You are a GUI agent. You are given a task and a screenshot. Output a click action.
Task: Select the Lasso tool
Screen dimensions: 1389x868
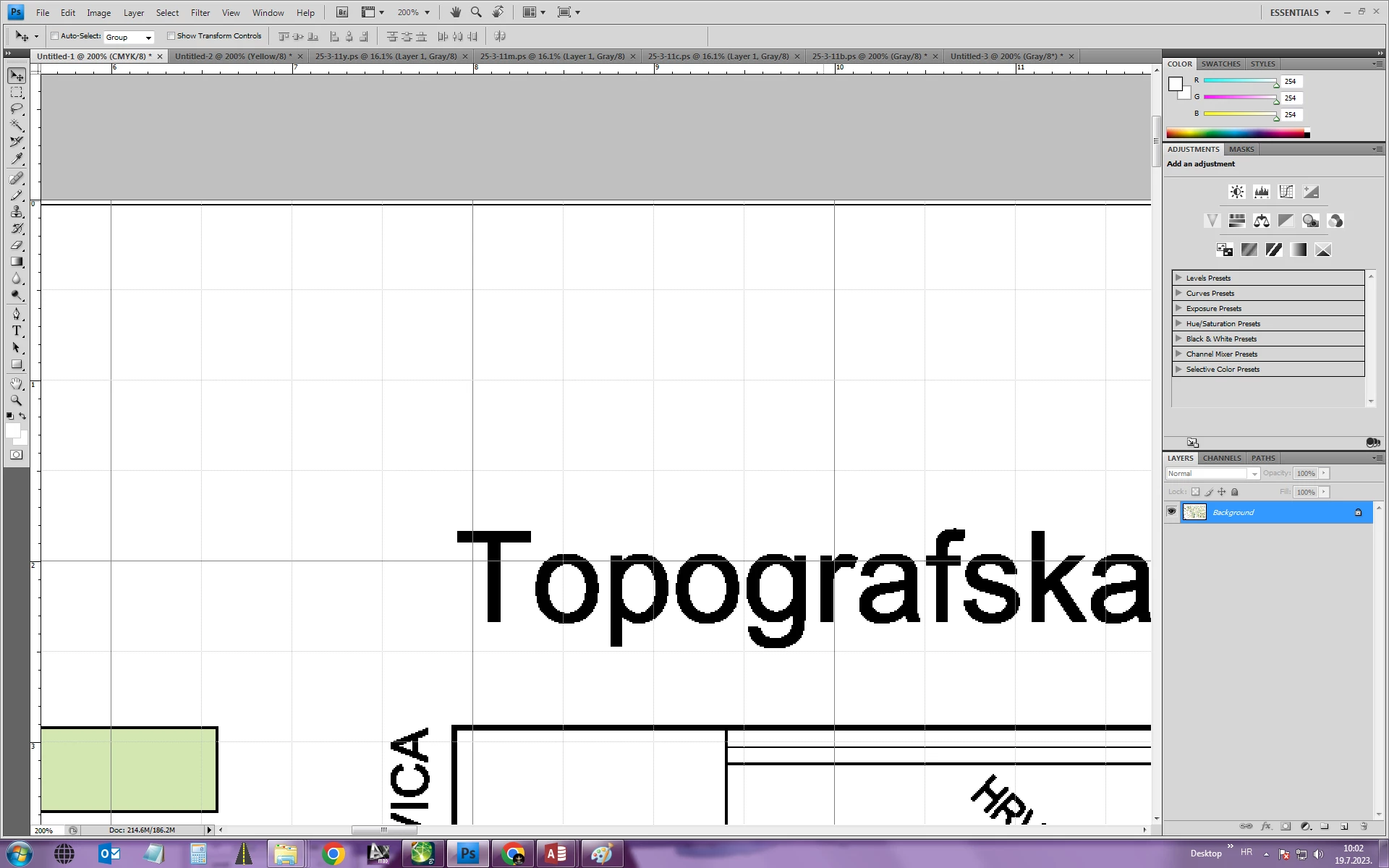[x=17, y=109]
